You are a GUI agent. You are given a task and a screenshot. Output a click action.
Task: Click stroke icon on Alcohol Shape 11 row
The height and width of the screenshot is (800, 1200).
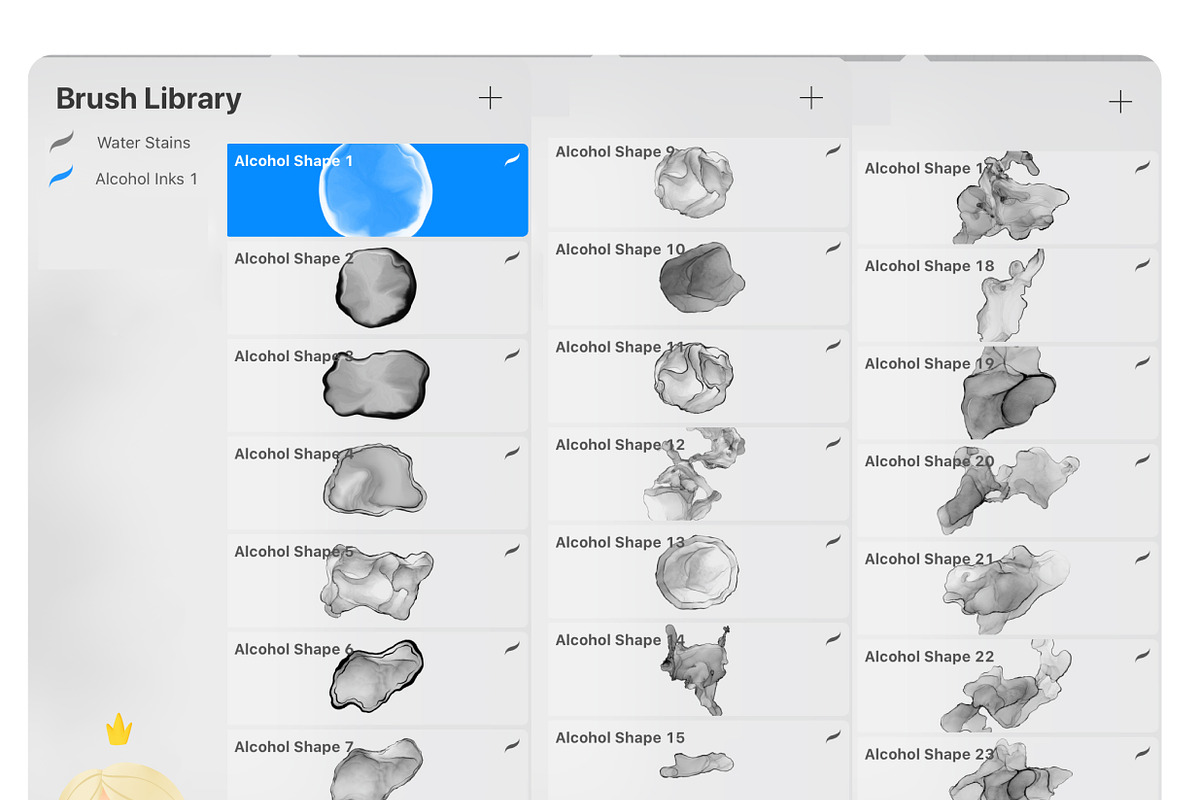click(x=833, y=346)
